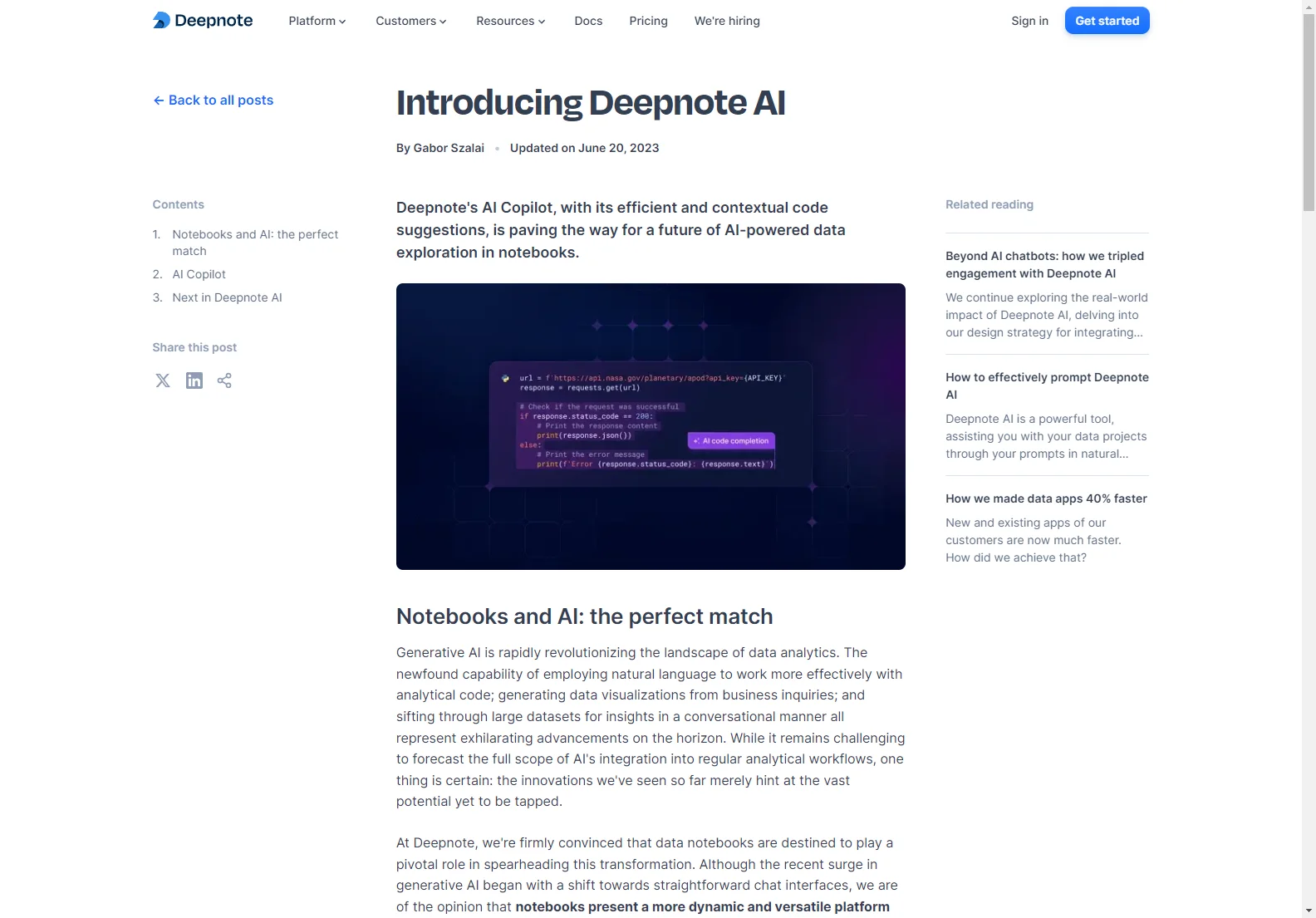Open the Customers dropdown menu
This screenshot has width=1316, height=918.
point(411,21)
